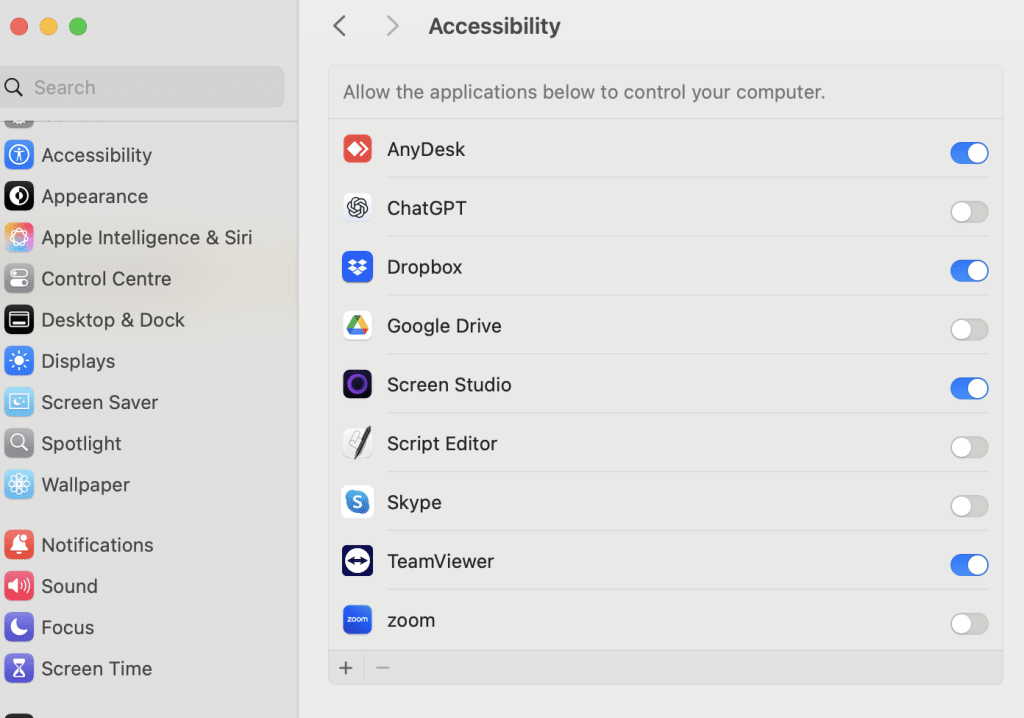Click the Spotlight sidebar icon
Image resolution: width=1024 pixels, height=718 pixels.
pyautogui.click(x=19, y=443)
